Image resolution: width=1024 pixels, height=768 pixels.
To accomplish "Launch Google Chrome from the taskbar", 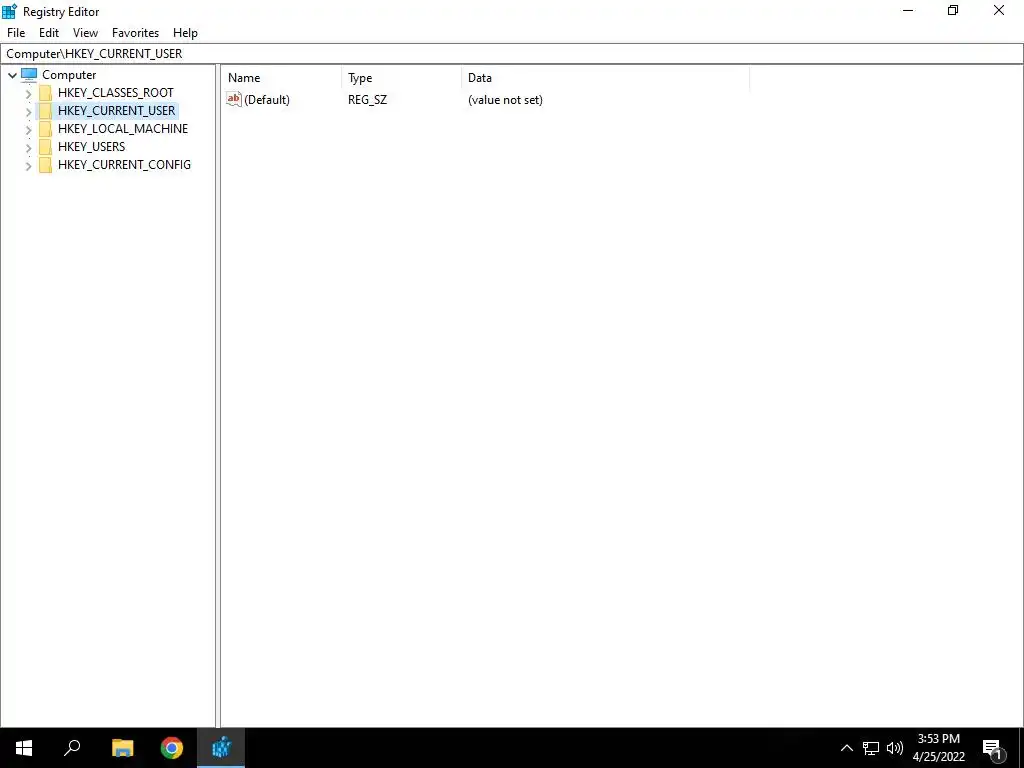I will pyautogui.click(x=171, y=748).
